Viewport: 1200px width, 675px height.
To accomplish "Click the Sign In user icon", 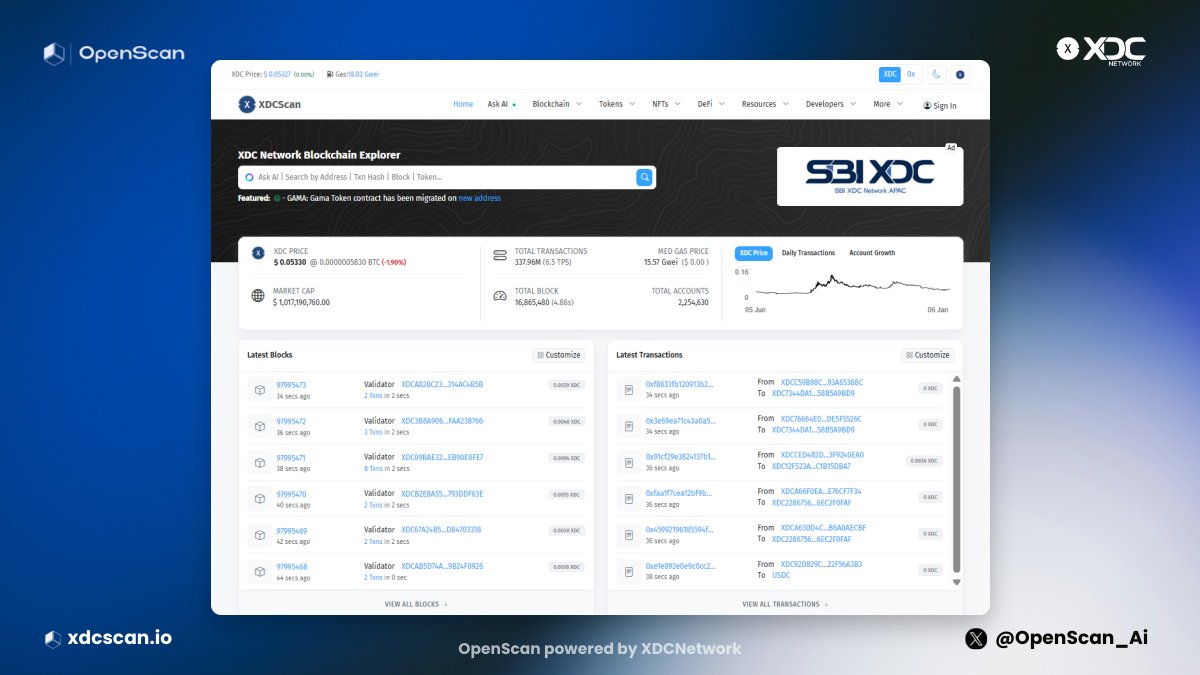I will [927, 105].
